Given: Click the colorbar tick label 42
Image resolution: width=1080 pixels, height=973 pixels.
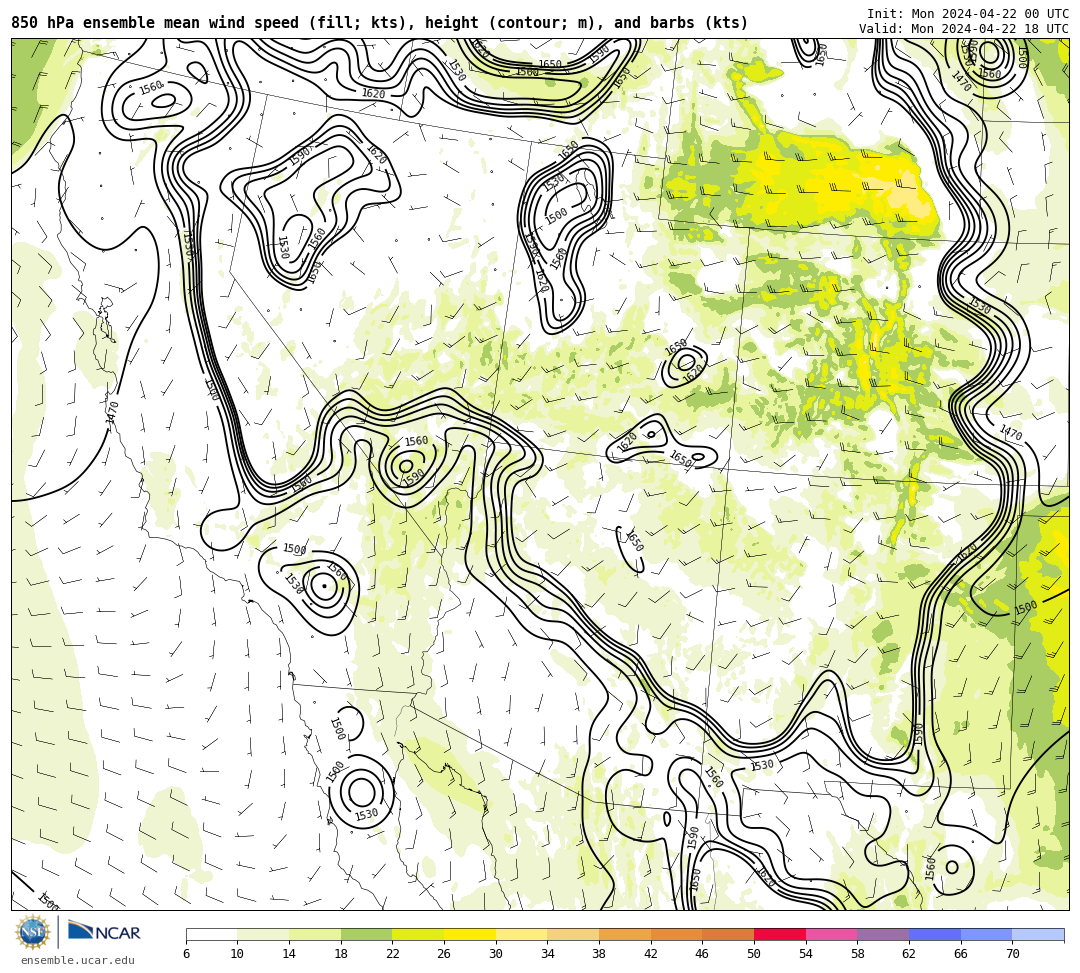Looking at the screenshot, I should click(651, 954).
